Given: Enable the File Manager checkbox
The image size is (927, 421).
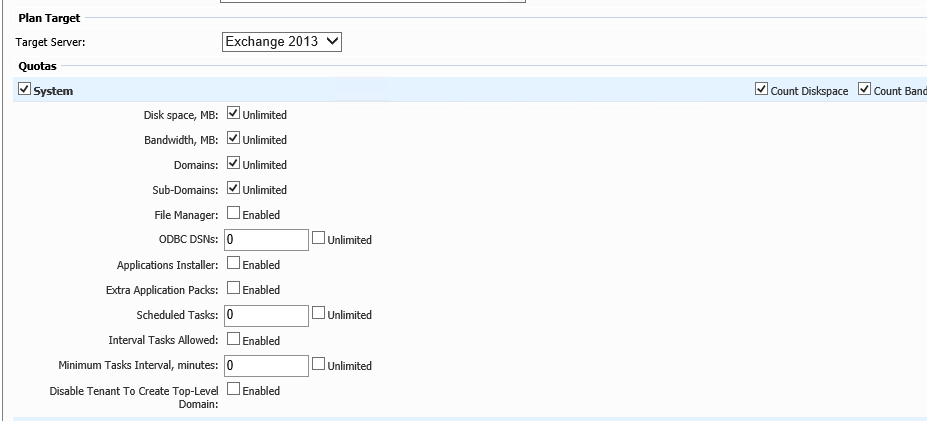Looking at the screenshot, I should click(234, 213).
